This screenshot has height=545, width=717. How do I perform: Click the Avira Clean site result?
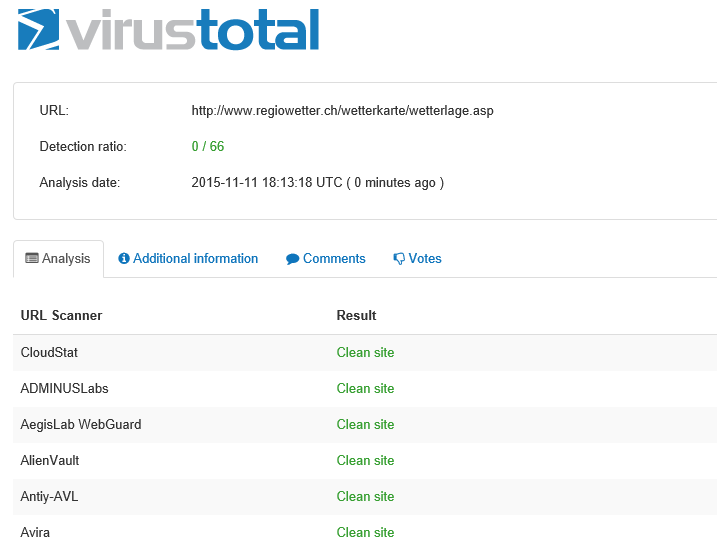[x=365, y=532]
